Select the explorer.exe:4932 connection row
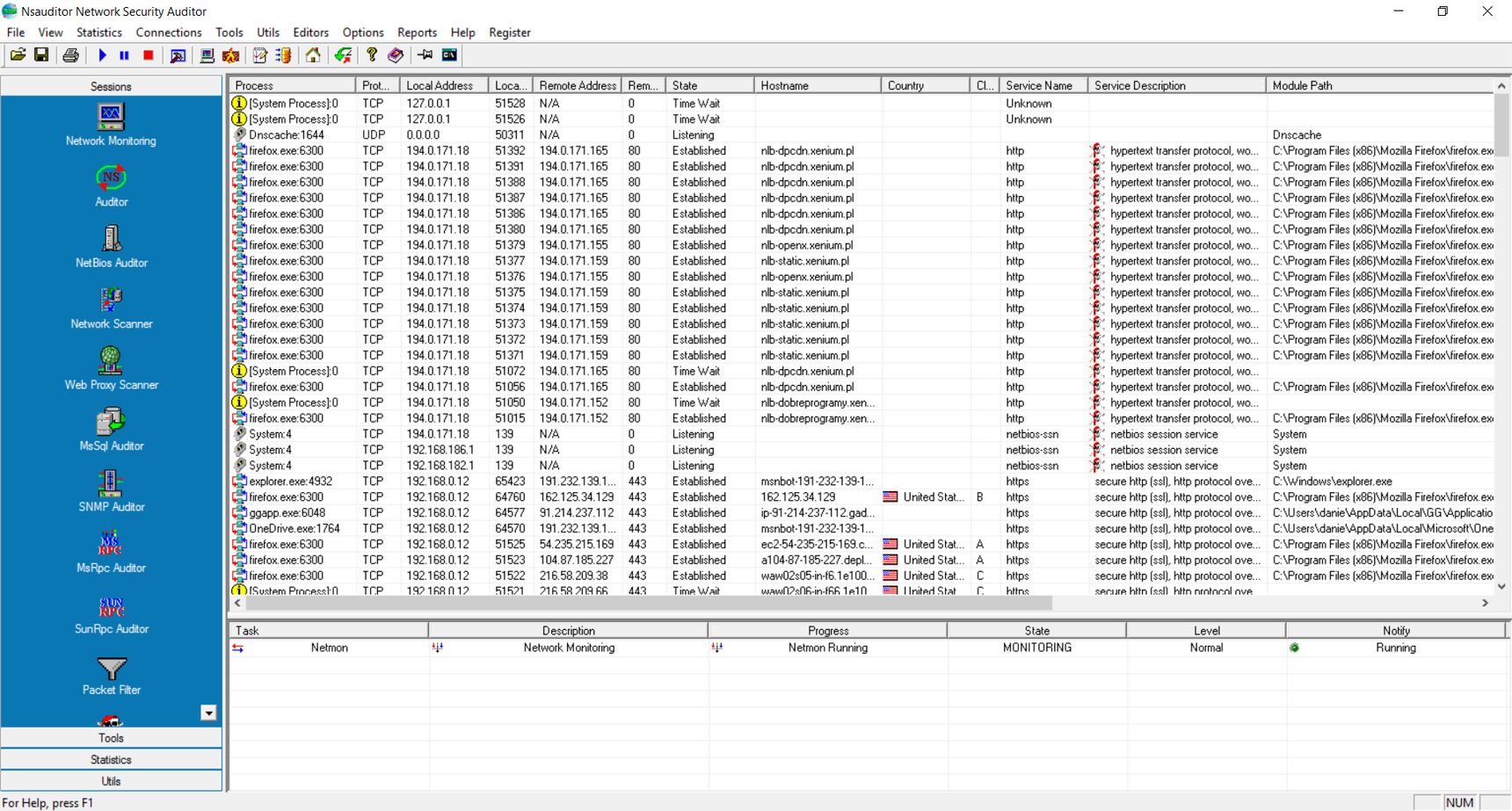Viewport: 1512px width, 811px height. [861, 482]
